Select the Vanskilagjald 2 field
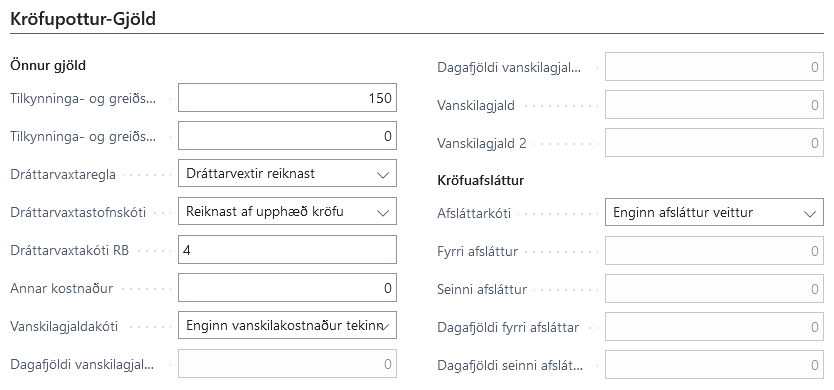The width and height of the screenshot is (834, 390). point(714,143)
